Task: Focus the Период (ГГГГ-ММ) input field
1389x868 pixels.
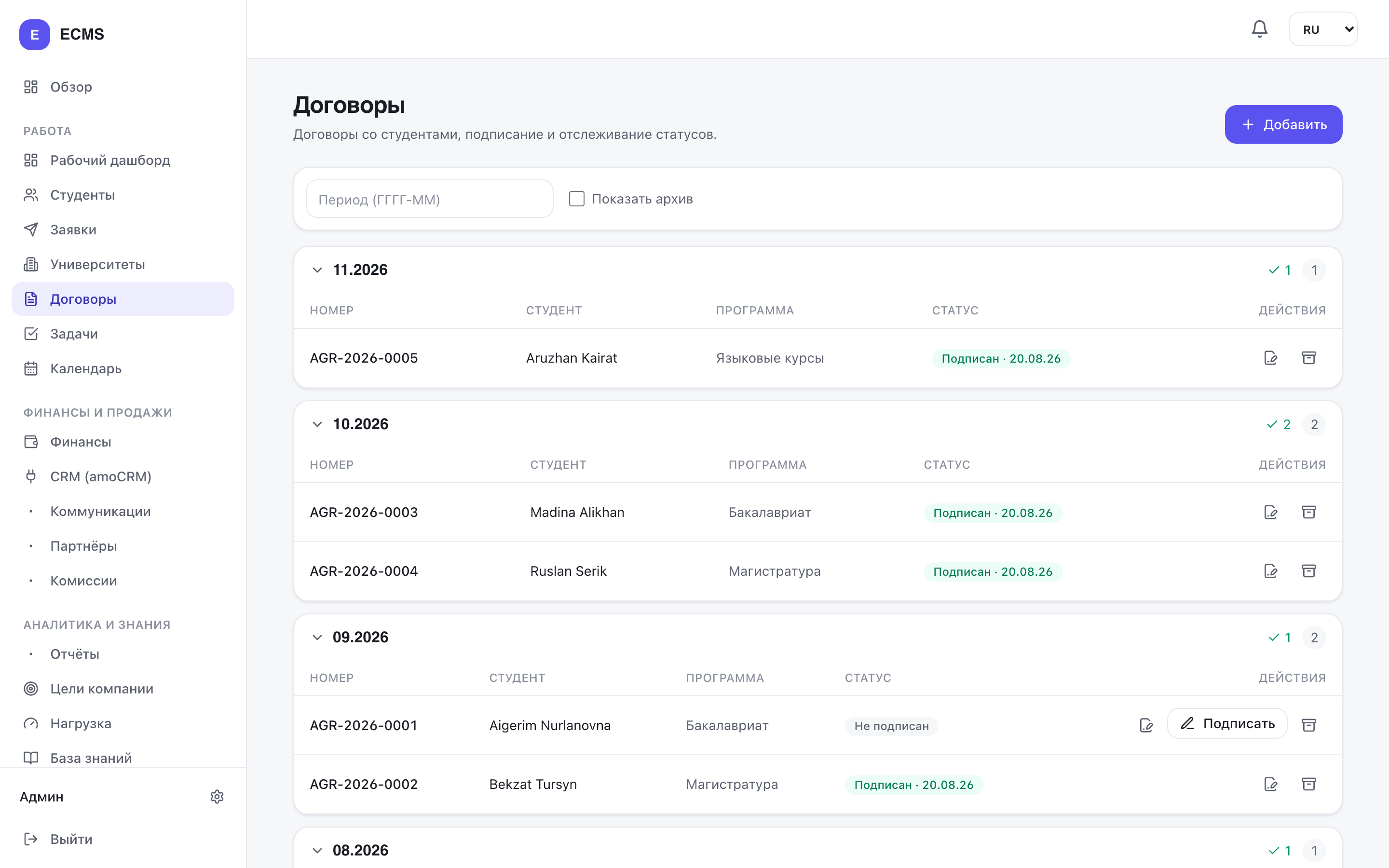Action: tap(429, 199)
